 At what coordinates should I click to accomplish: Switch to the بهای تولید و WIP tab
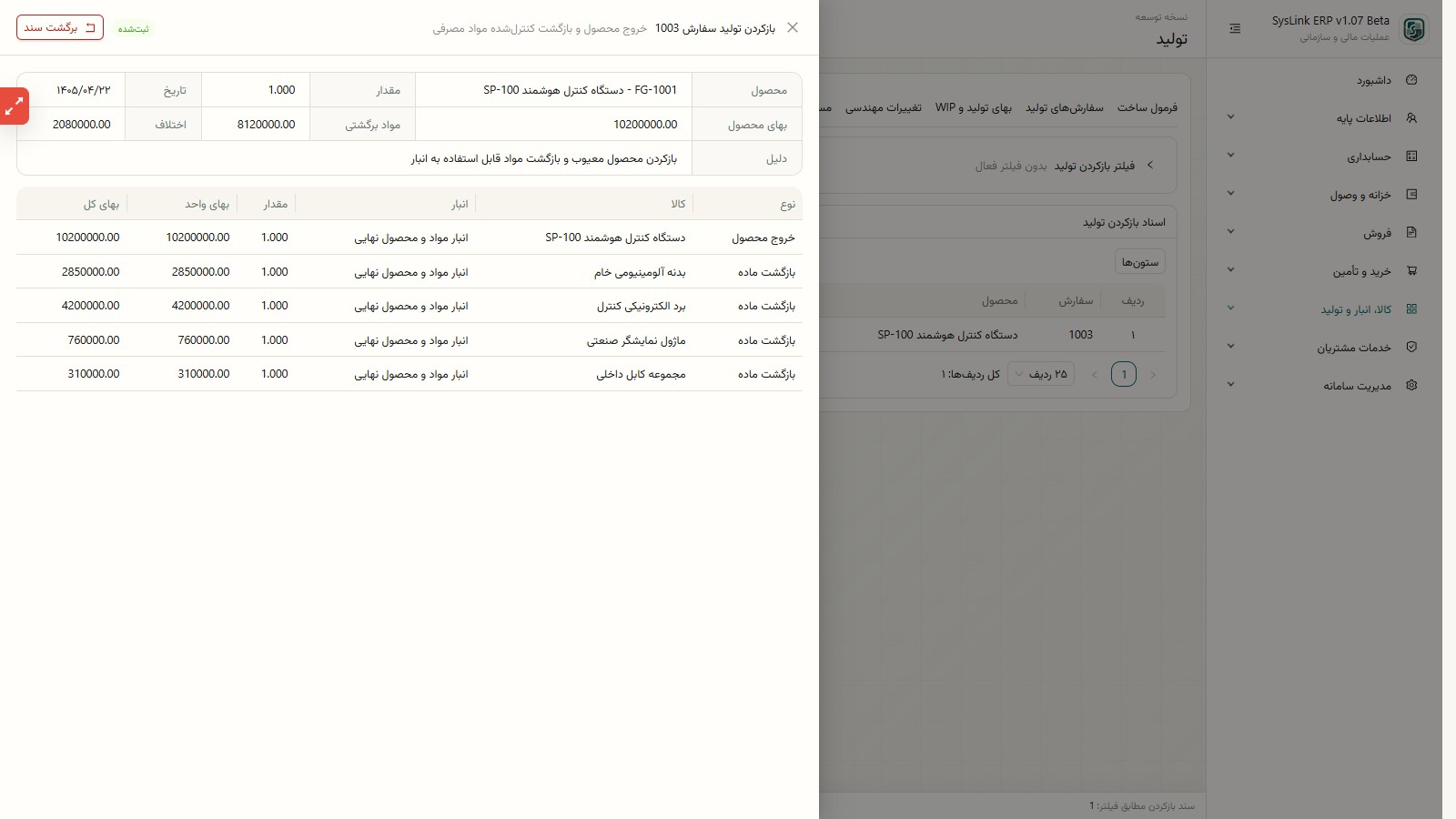point(974,107)
